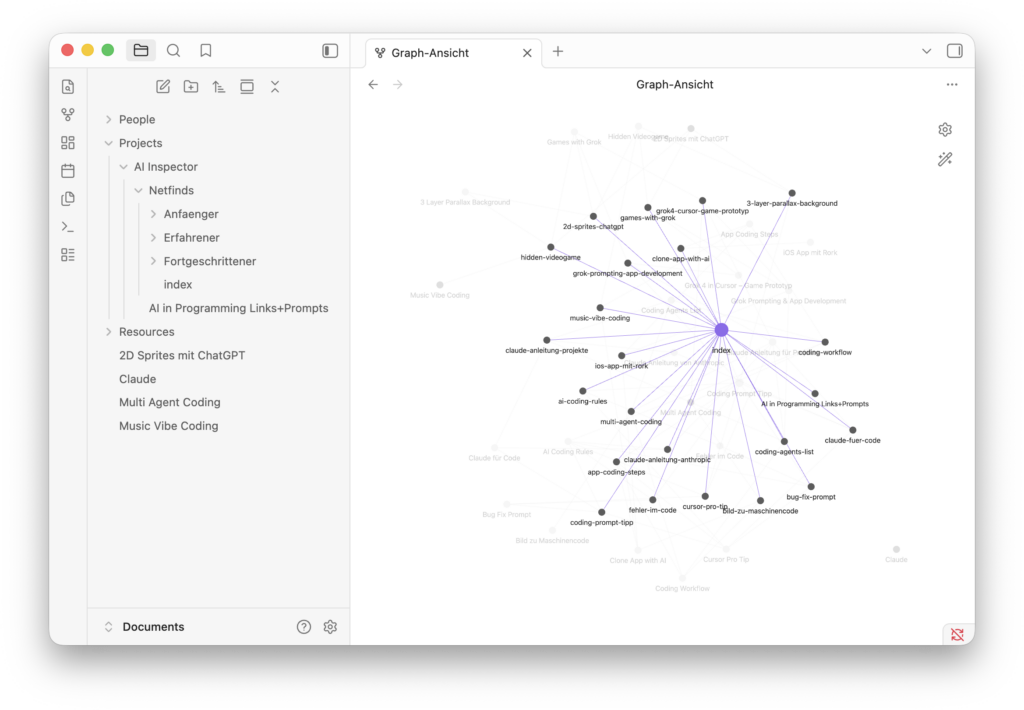Viewport: 1024px width, 710px height.
Task: Click the purple index node in graph
Action: click(x=721, y=330)
